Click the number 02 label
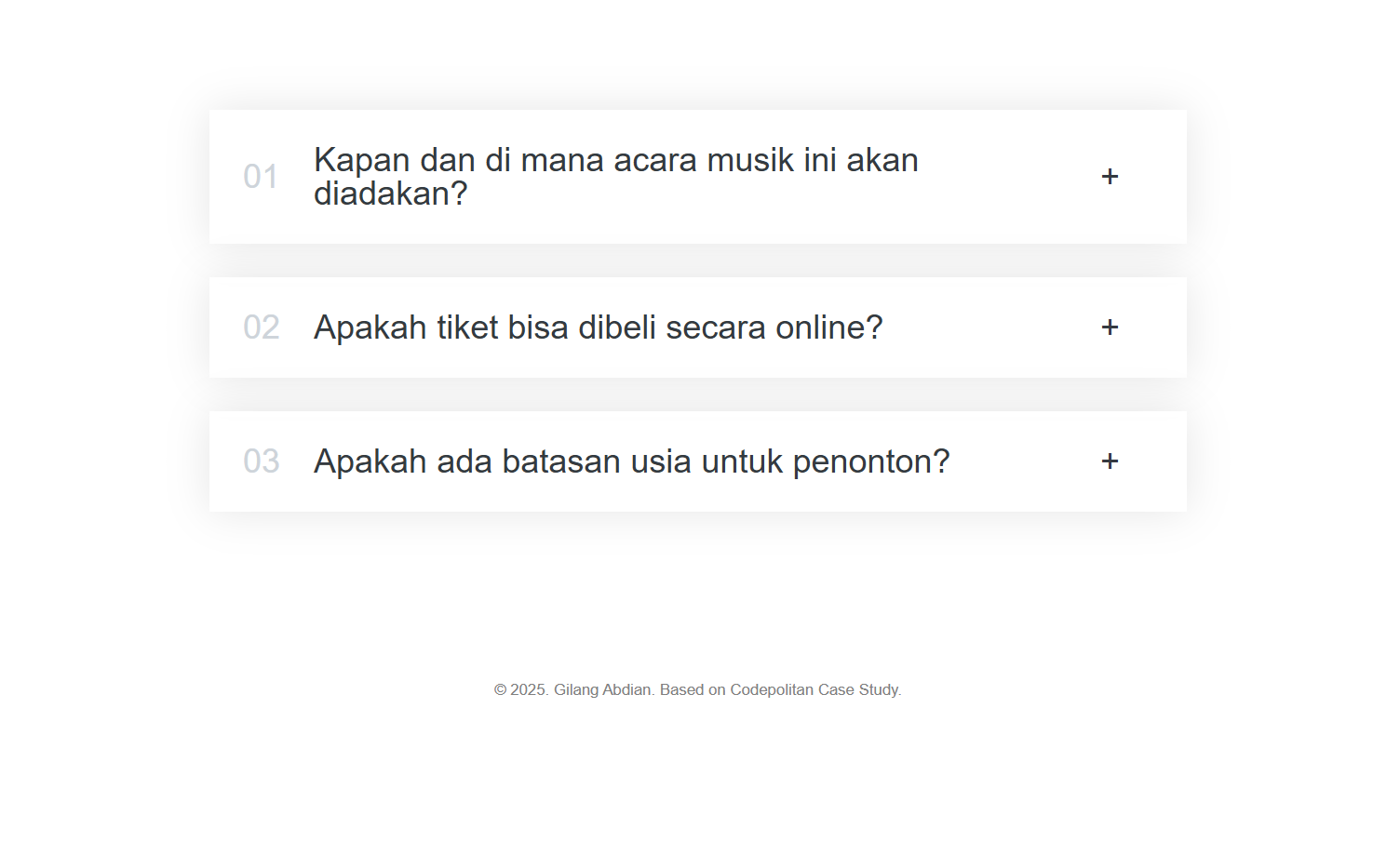This screenshot has width=1400, height=855. [x=261, y=327]
